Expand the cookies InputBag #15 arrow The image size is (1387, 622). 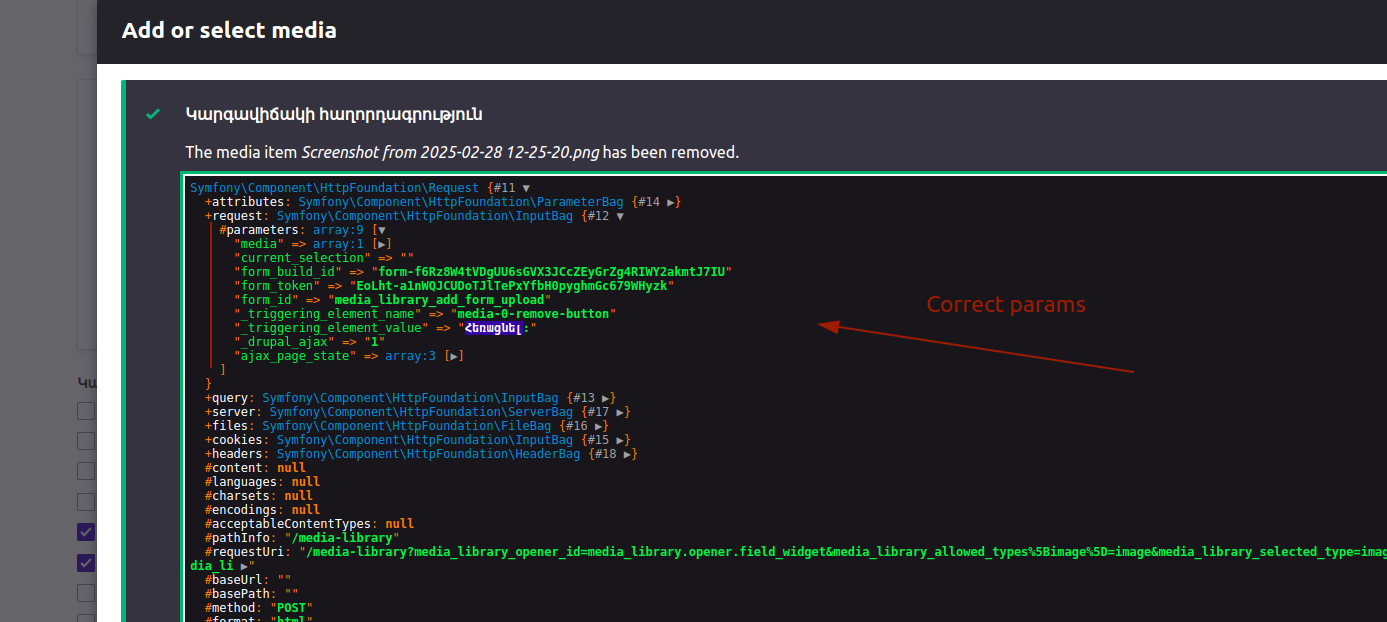tap(621, 440)
